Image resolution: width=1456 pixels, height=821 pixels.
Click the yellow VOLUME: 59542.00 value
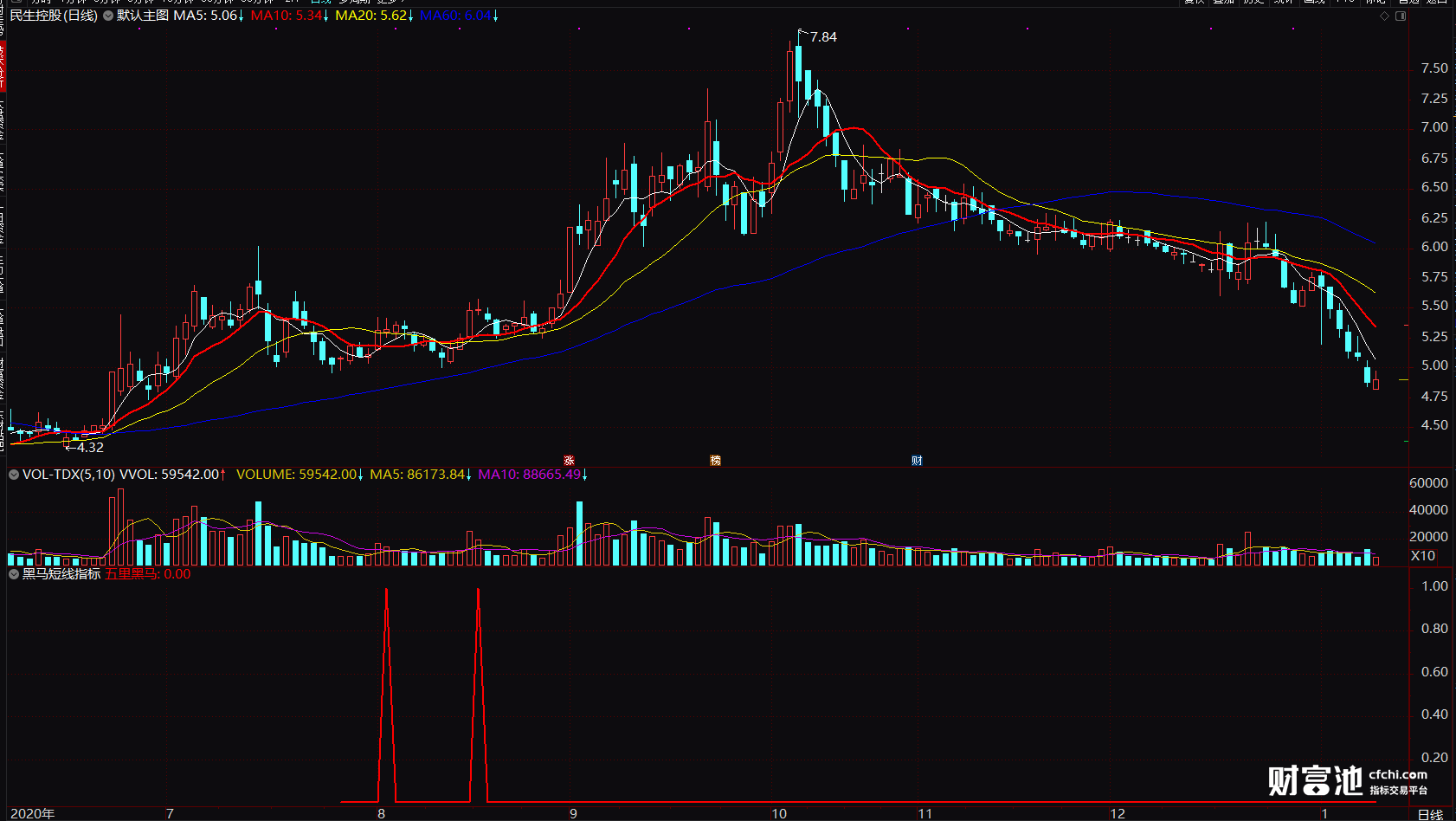click(296, 475)
